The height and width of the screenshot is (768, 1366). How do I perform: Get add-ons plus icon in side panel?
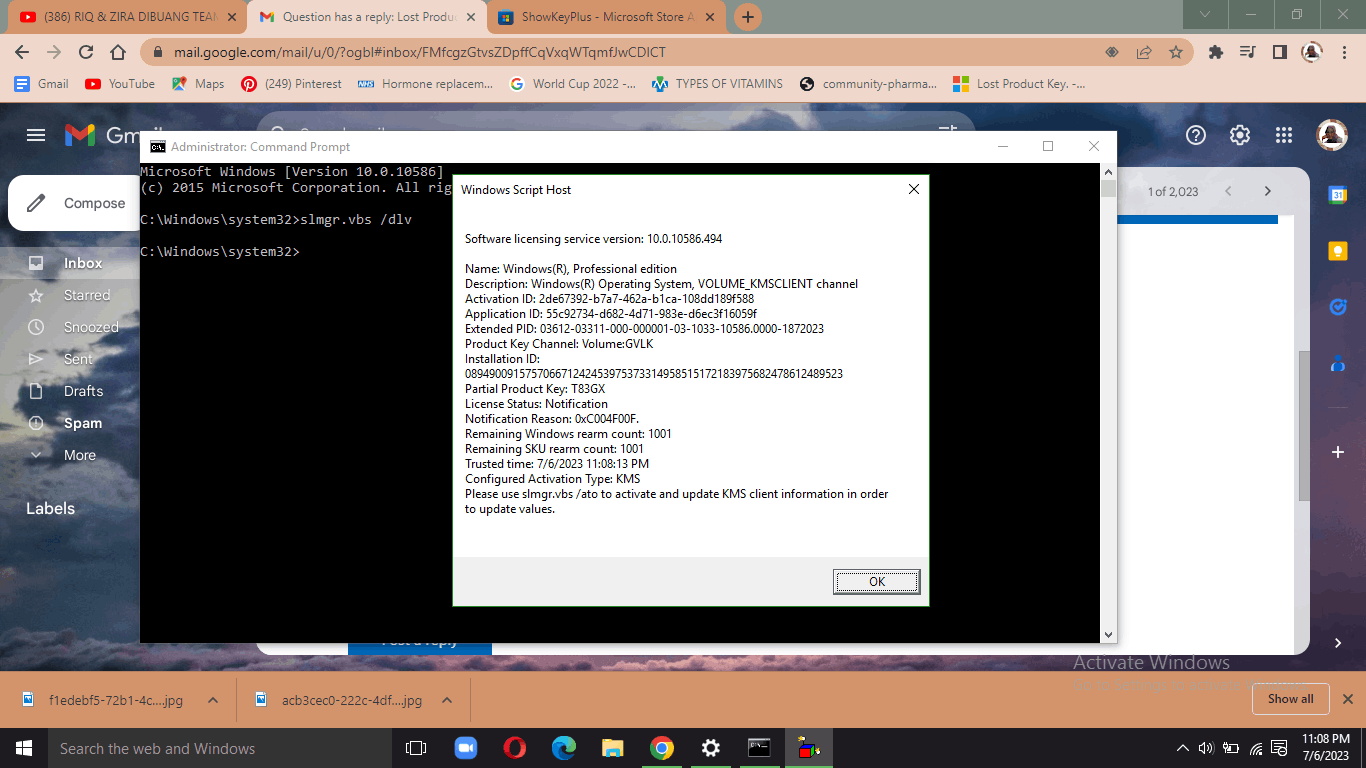[x=1338, y=453]
